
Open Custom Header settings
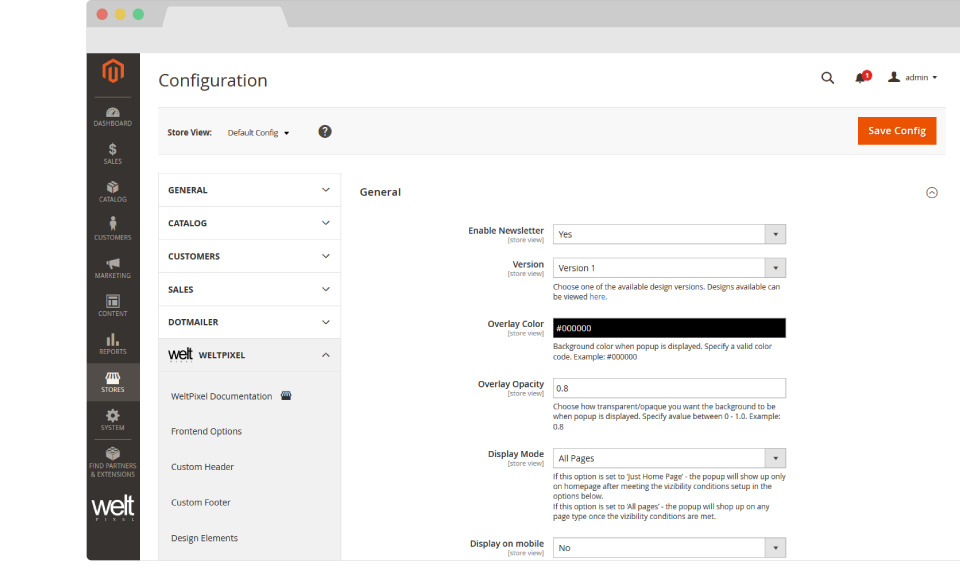pos(203,467)
